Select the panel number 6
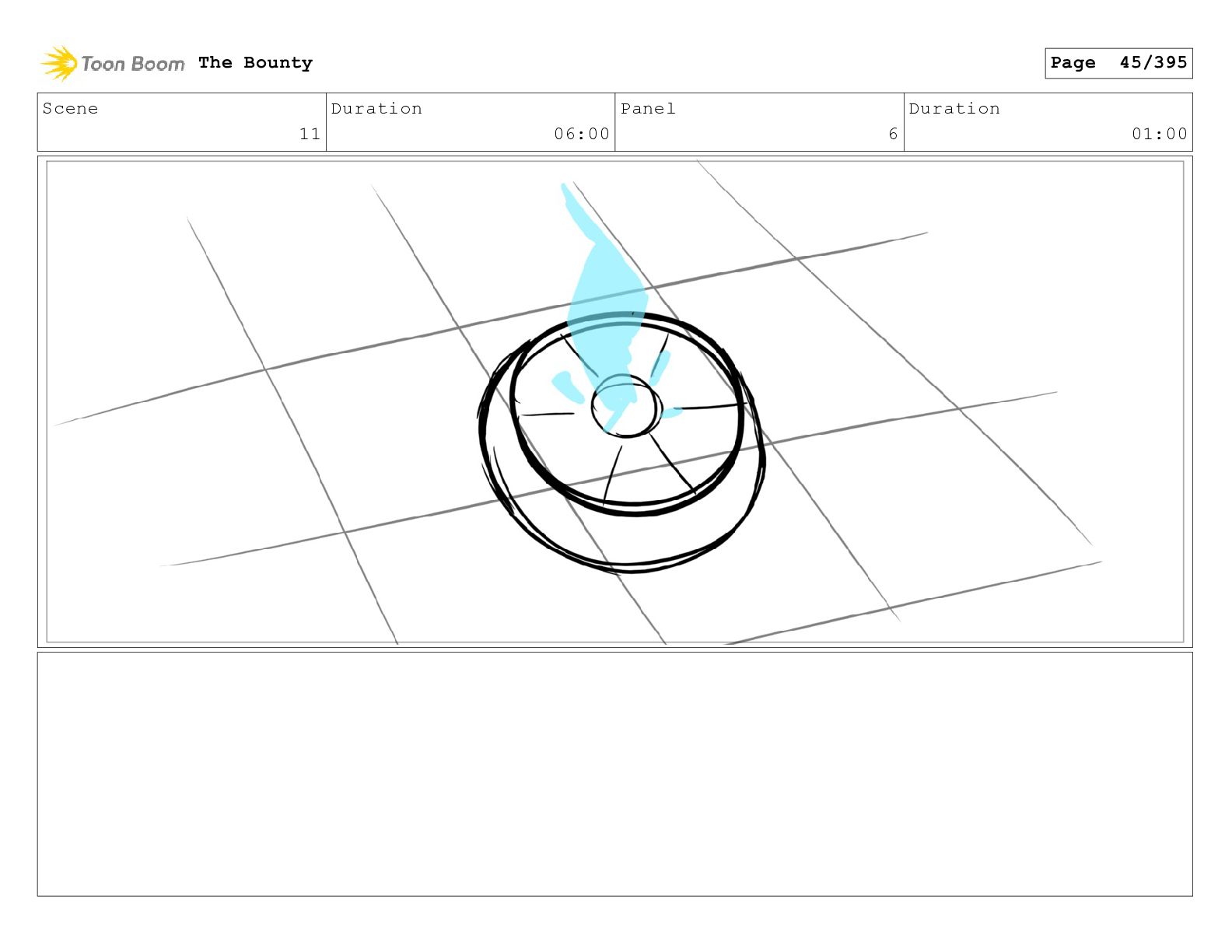Viewport: 1232px width, 952px height. 893,134
